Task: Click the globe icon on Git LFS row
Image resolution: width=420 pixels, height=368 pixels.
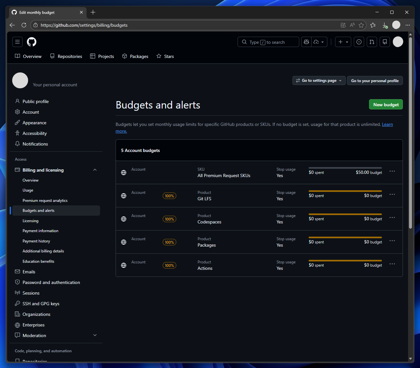Action: coord(124,196)
